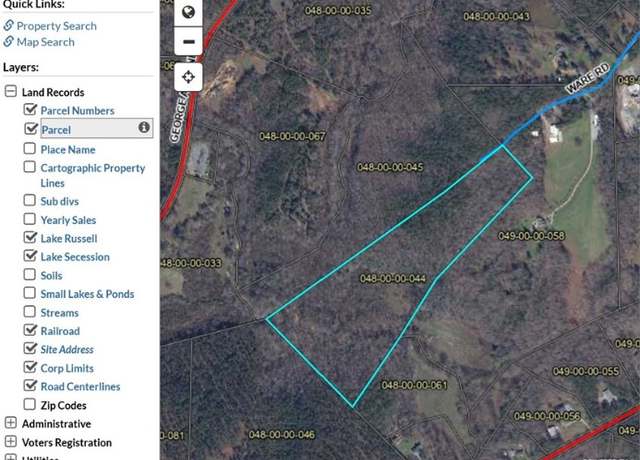Click parcel 048-00-00-045 on the map
Image resolution: width=640 pixels, height=460 pixels.
point(390,167)
